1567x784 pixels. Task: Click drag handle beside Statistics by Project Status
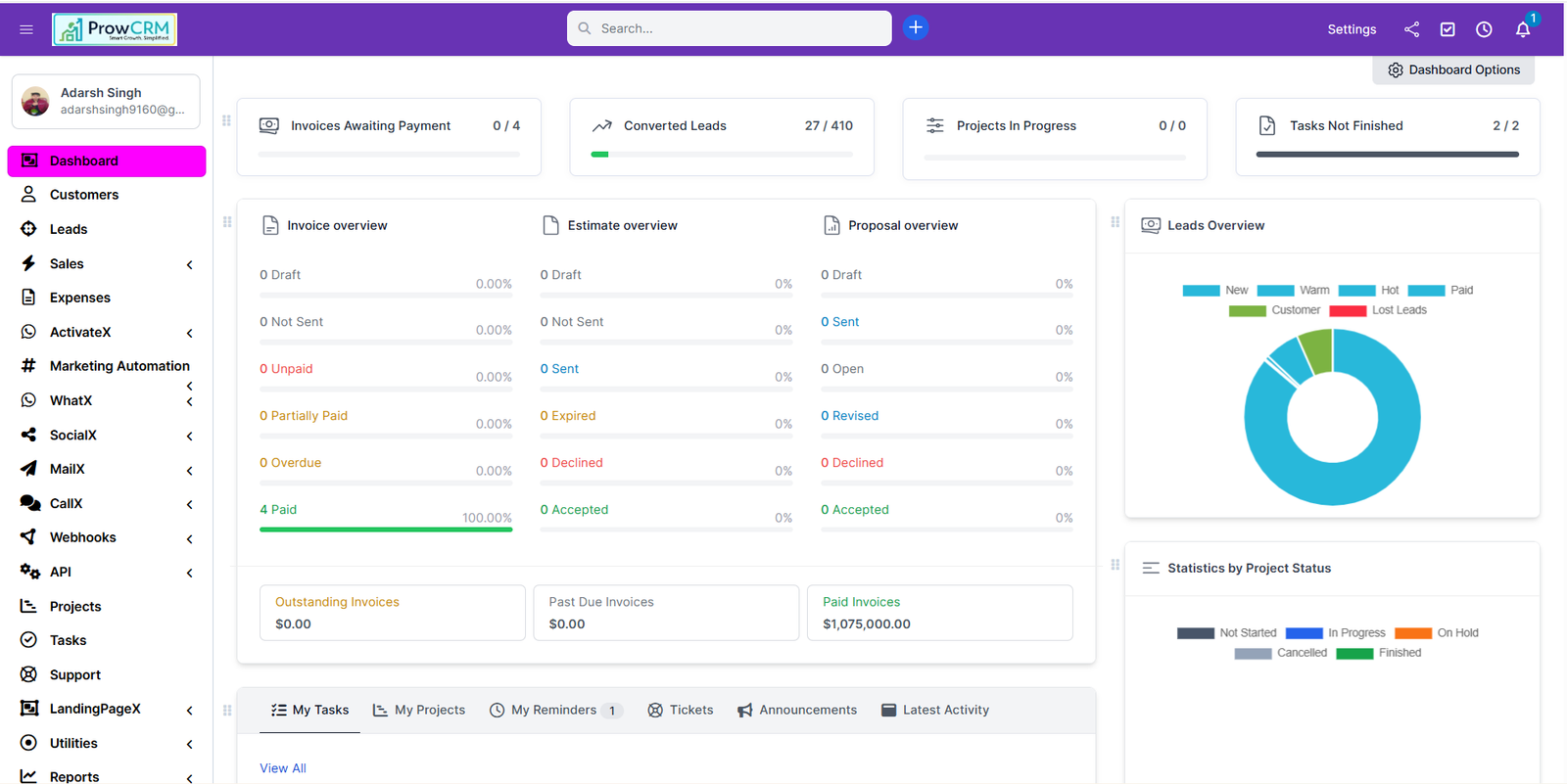(x=1115, y=565)
